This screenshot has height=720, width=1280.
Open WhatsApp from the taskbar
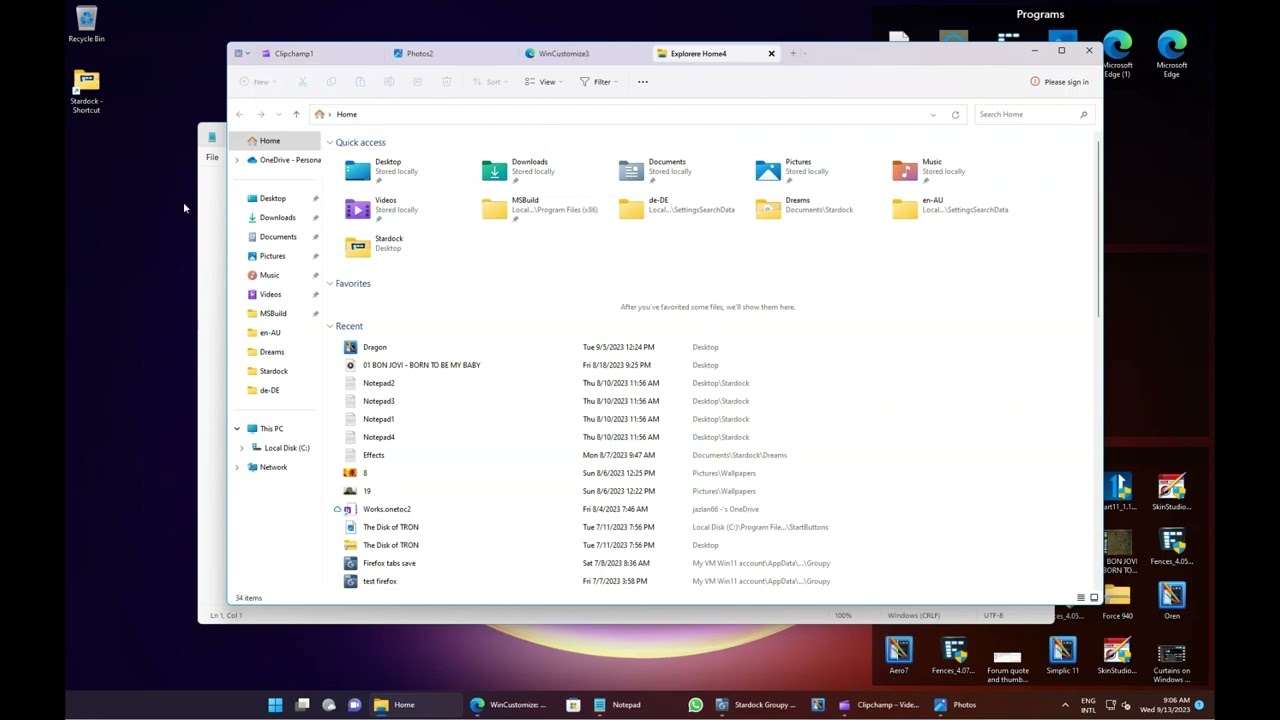(x=695, y=705)
